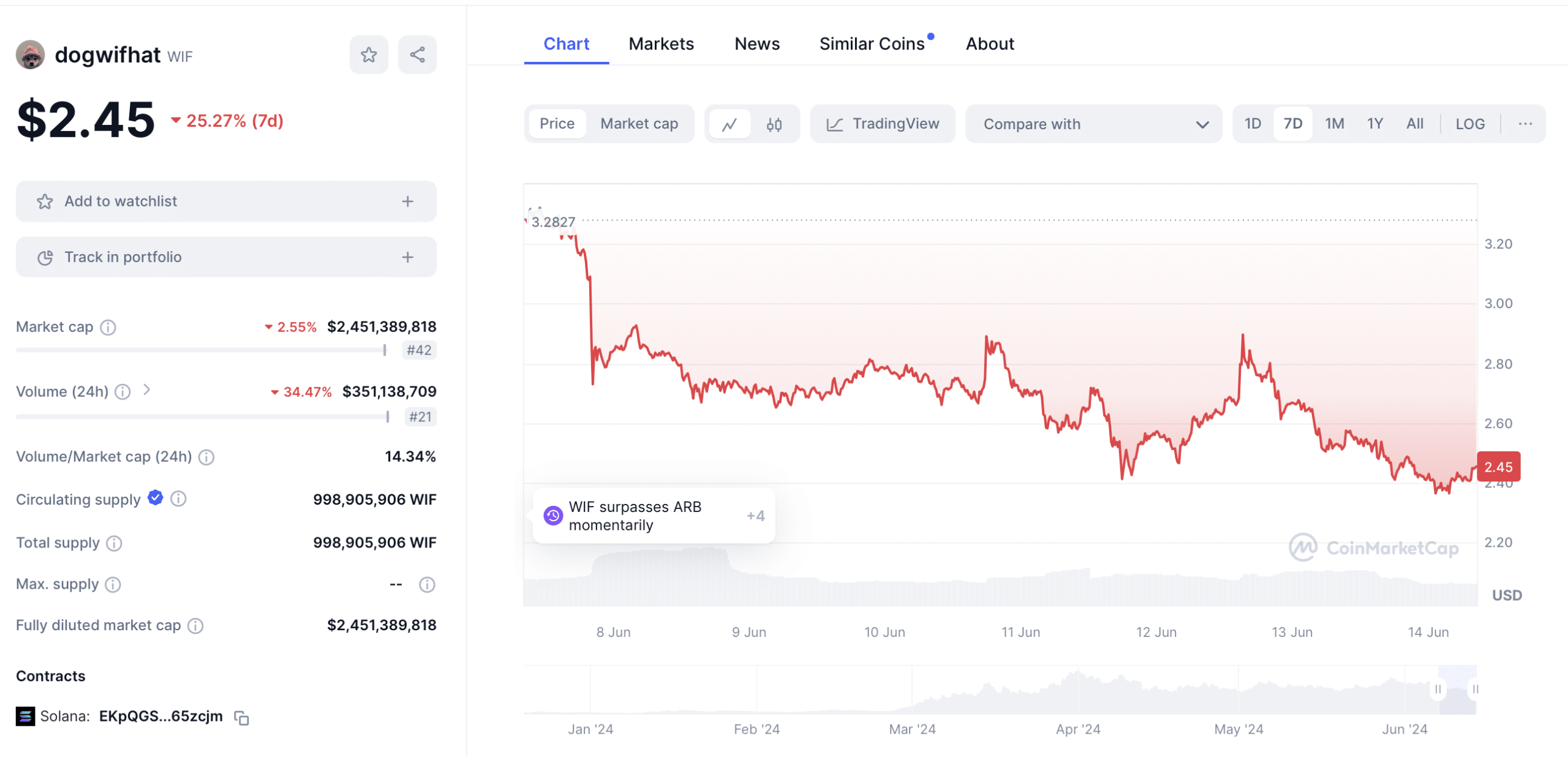Click the purple event clock icon
The width and height of the screenshot is (1568, 757).
click(553, 516)
